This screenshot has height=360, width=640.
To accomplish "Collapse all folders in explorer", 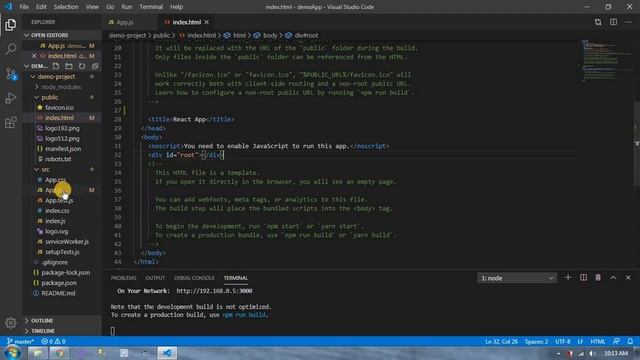I will click(95, 66).
